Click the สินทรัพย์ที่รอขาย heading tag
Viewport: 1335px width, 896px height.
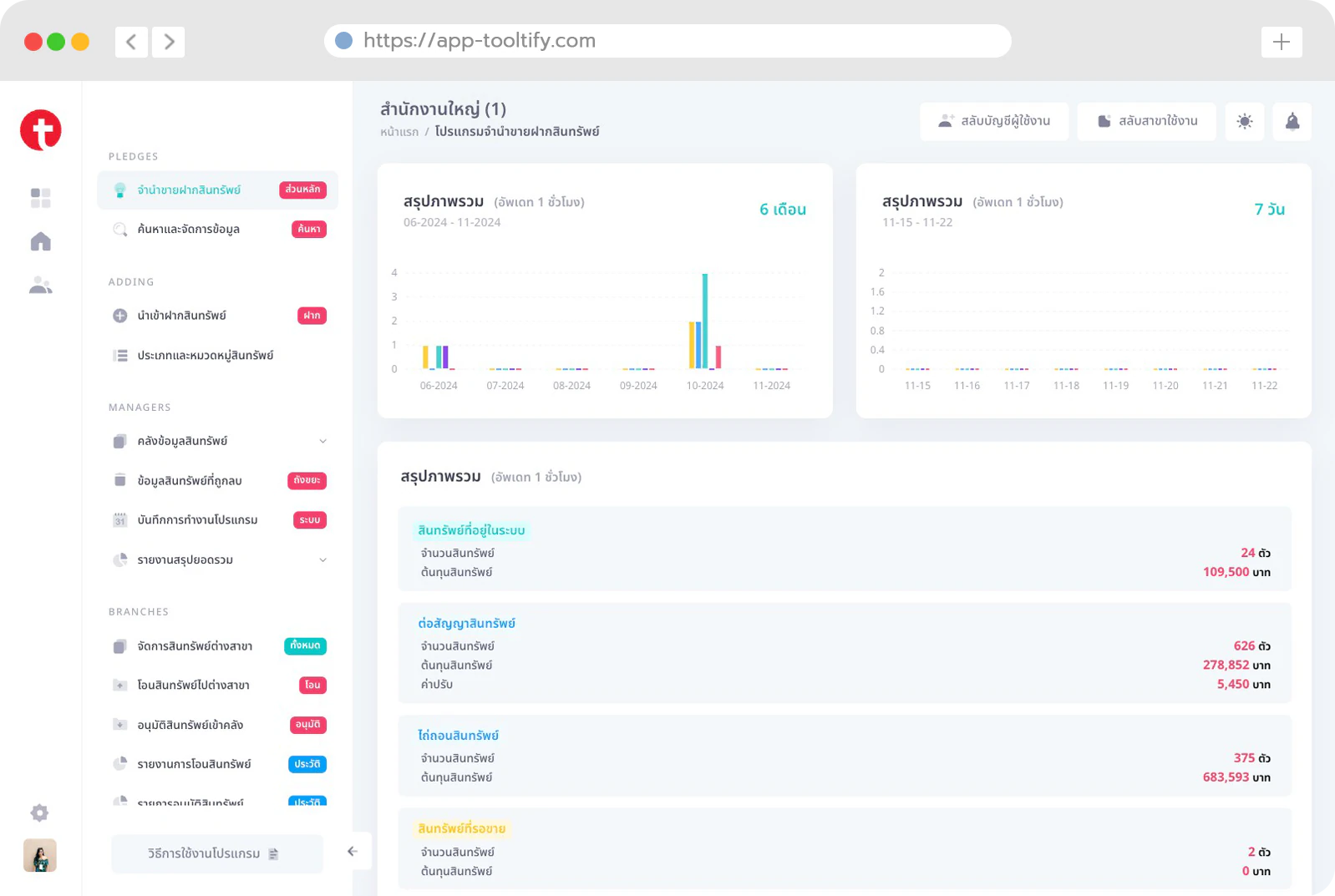coord(462,828)
